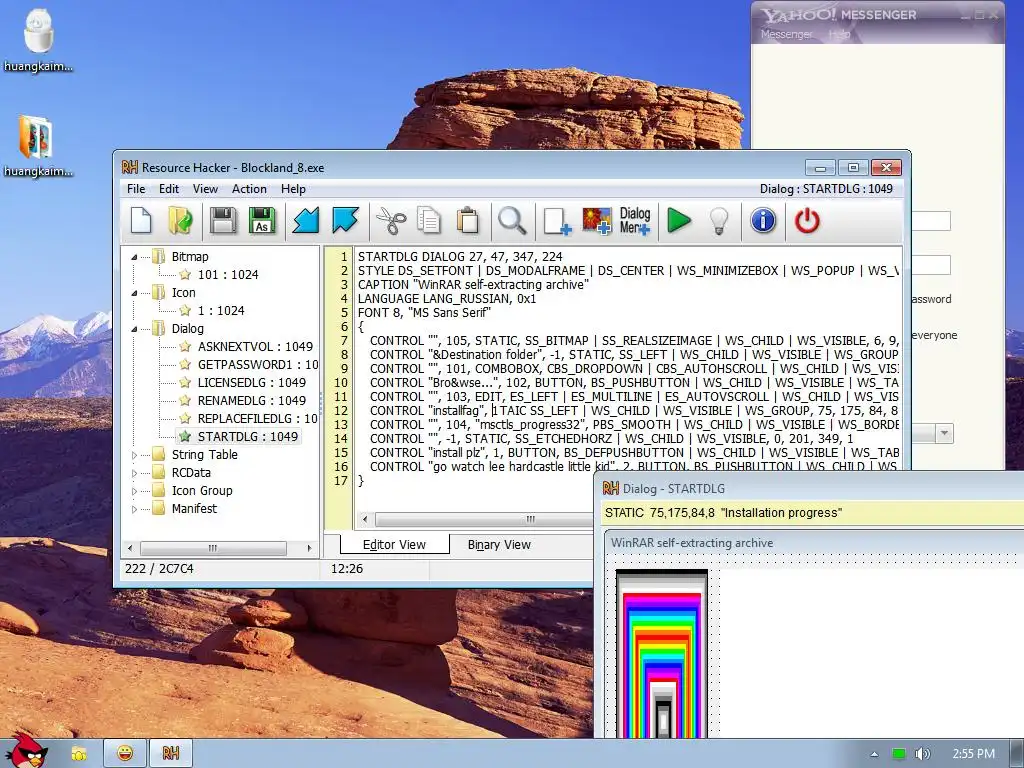
Task: Open the Edit menu
Action: coord(168,189)
